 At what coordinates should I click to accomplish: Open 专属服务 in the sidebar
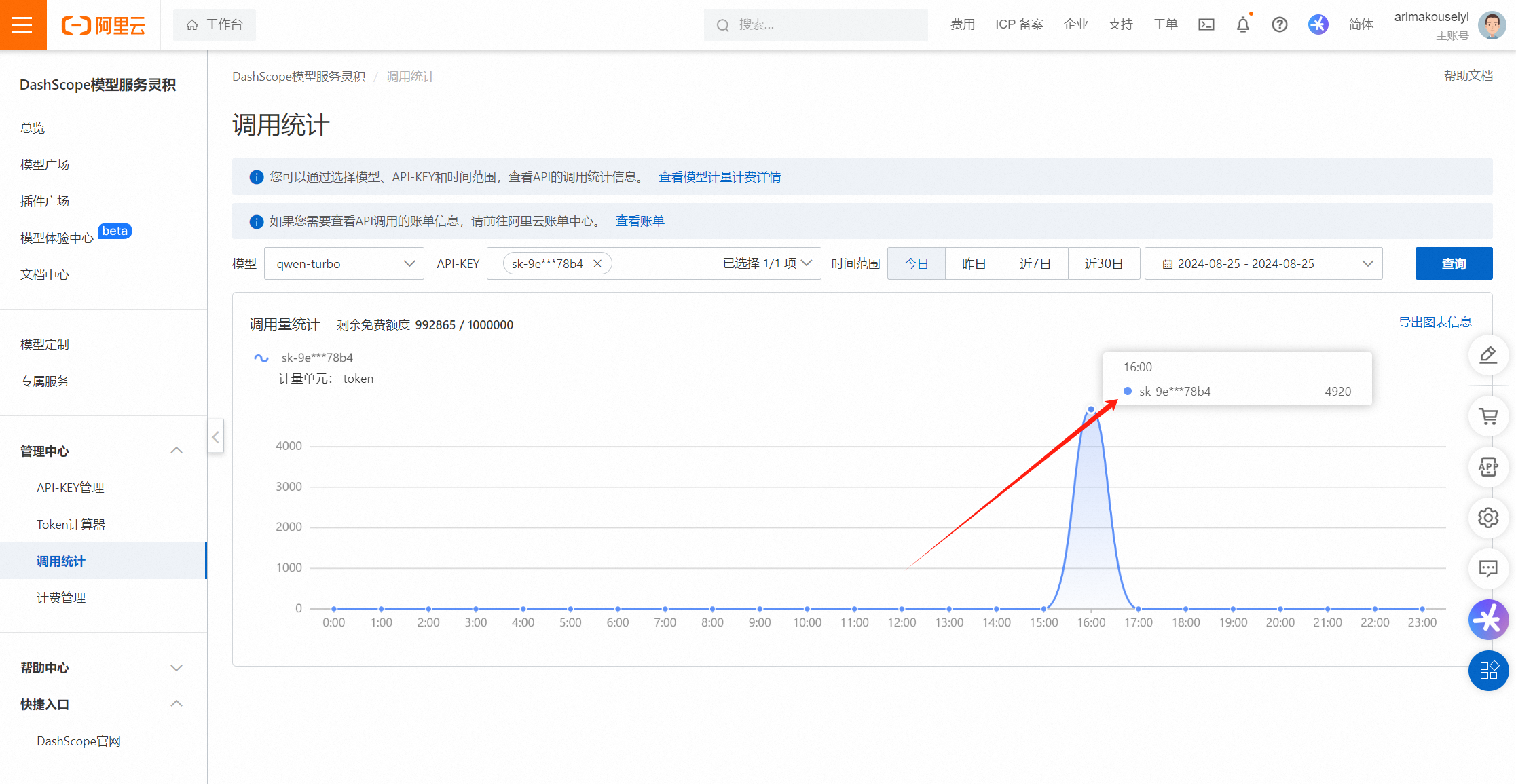coord(45,381)
